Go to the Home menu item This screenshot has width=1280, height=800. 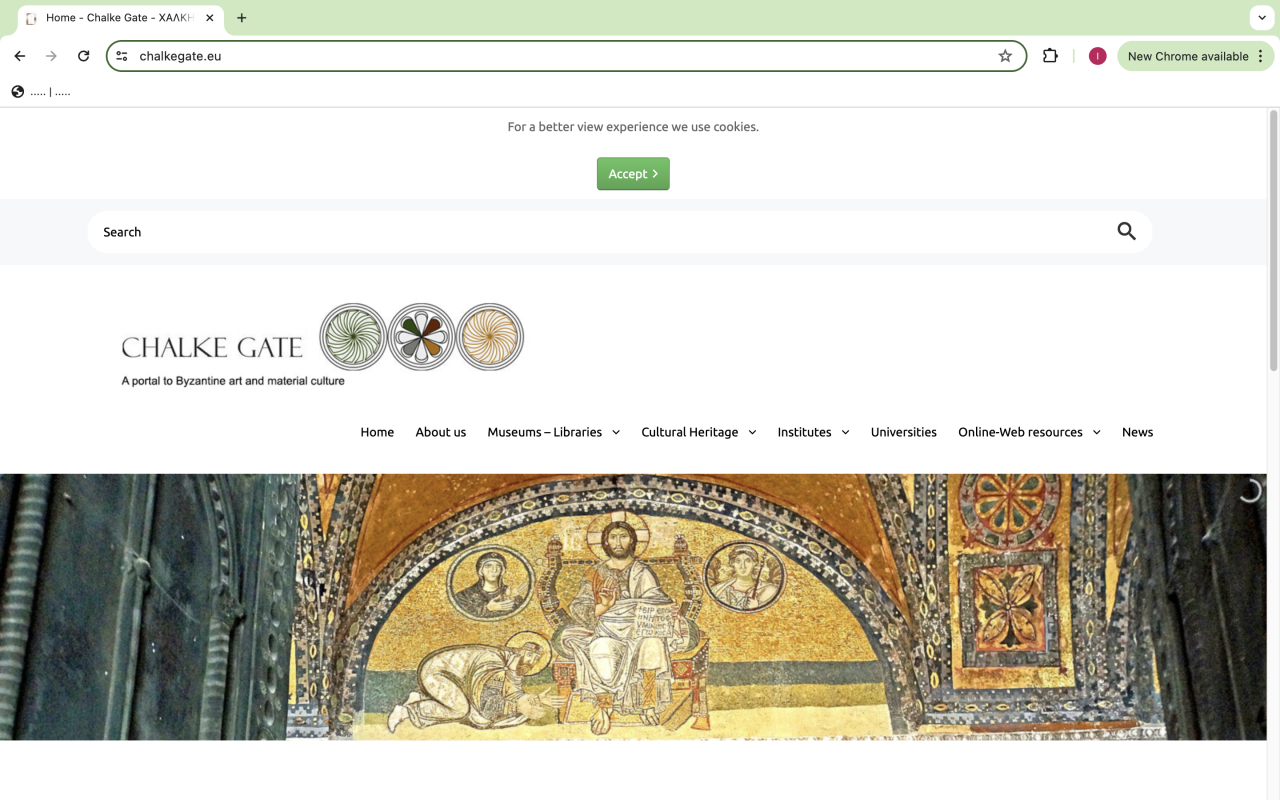coord(377,432)
